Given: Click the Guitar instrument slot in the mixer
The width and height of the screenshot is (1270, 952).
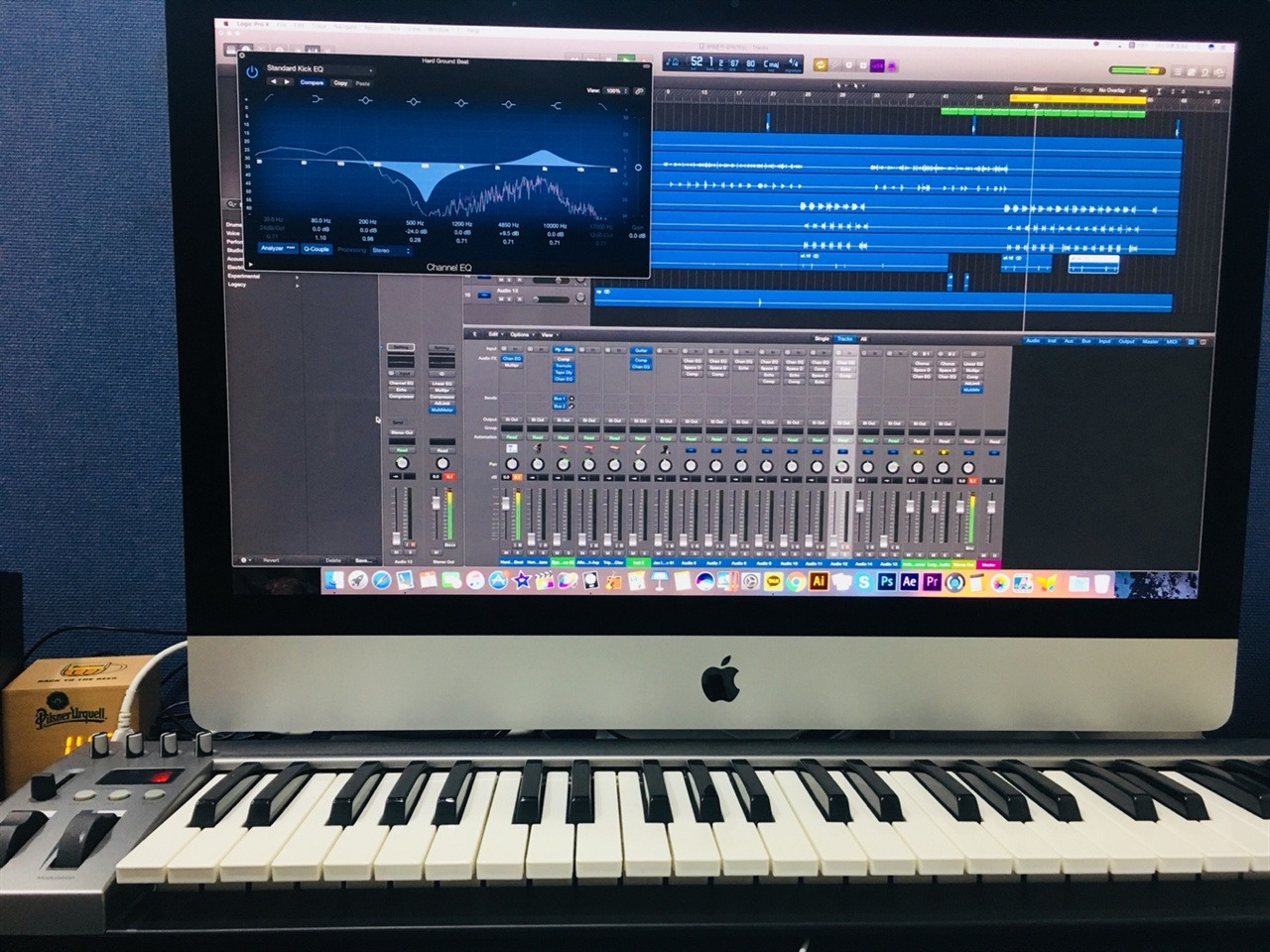Looking at the screenshot, I should pos(641,350).
